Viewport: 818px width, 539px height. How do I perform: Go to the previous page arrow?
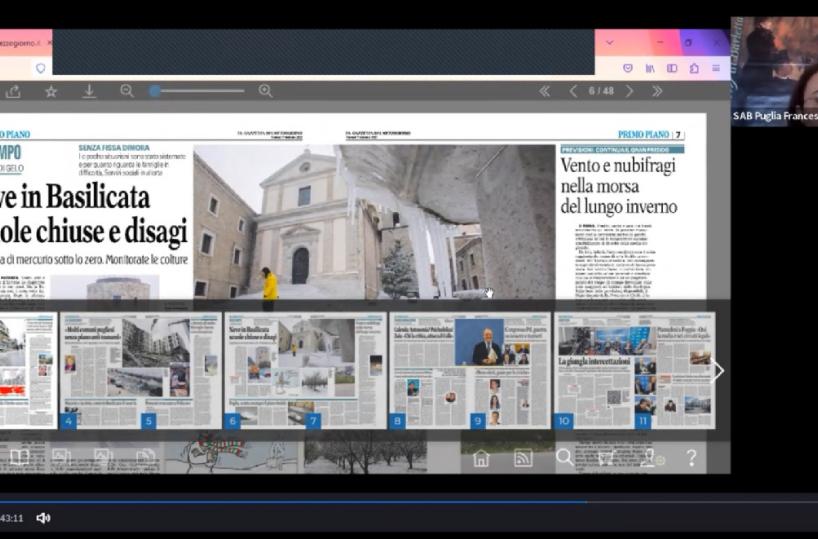tap(573, 91)
